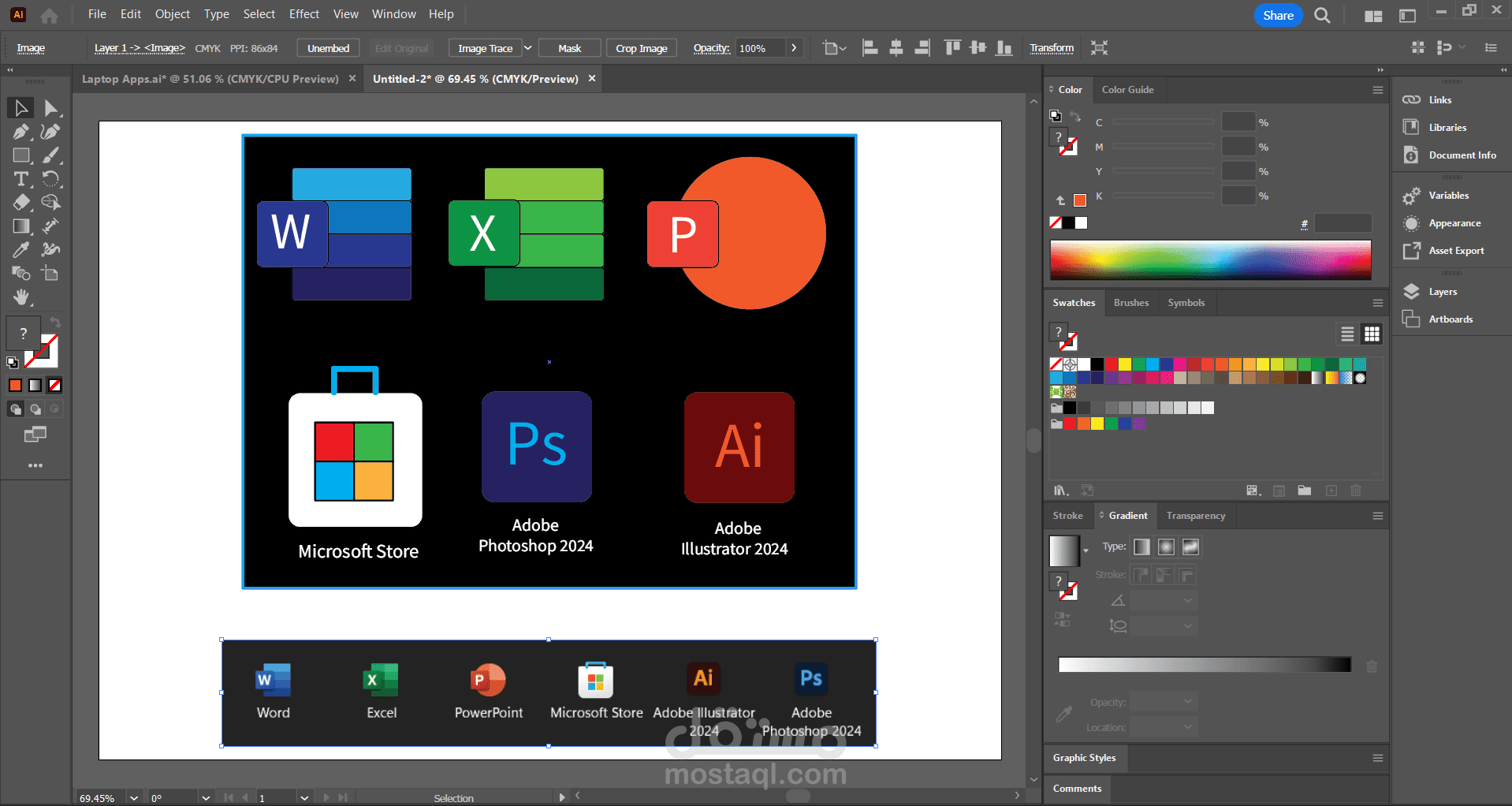Click the gradient slider bar
1512x806 pixels.
click(1205, 665)
